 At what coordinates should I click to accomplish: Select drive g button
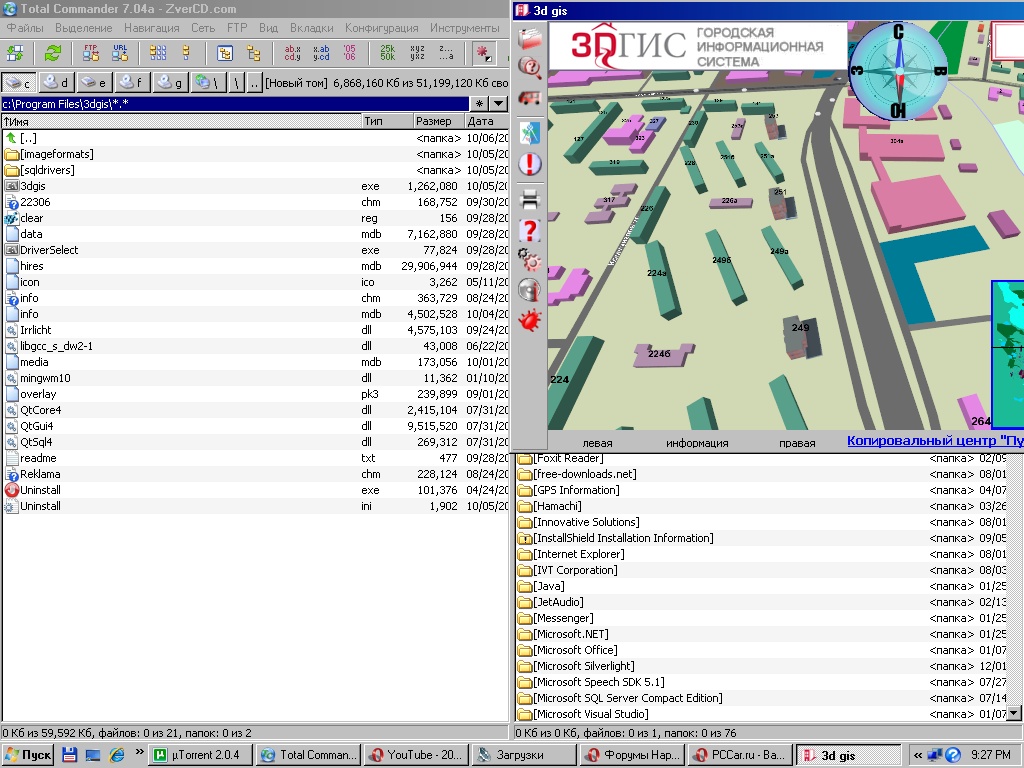pyautogui.click(x=171, y=83)
